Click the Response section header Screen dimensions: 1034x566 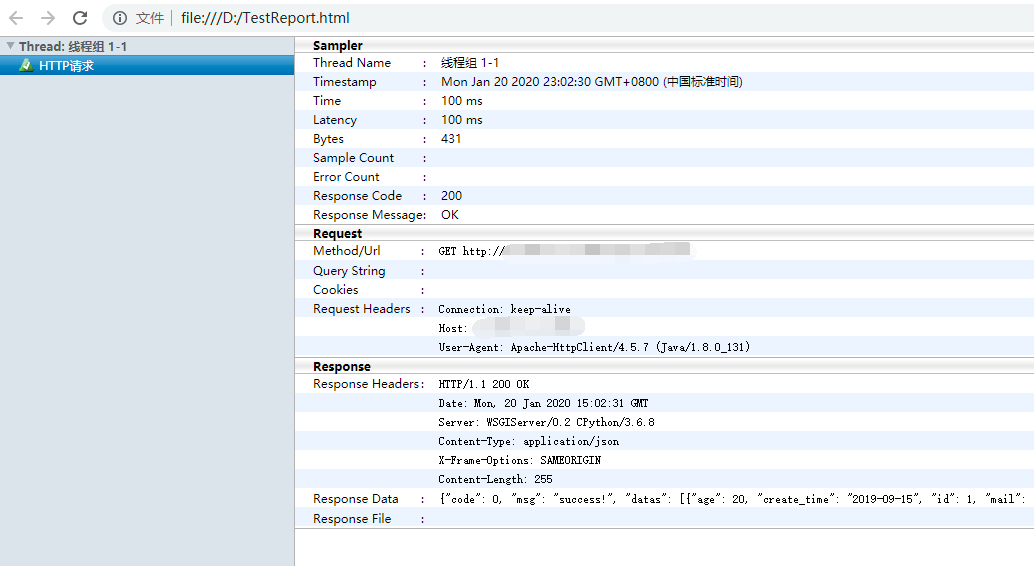(x=342, y=367)
